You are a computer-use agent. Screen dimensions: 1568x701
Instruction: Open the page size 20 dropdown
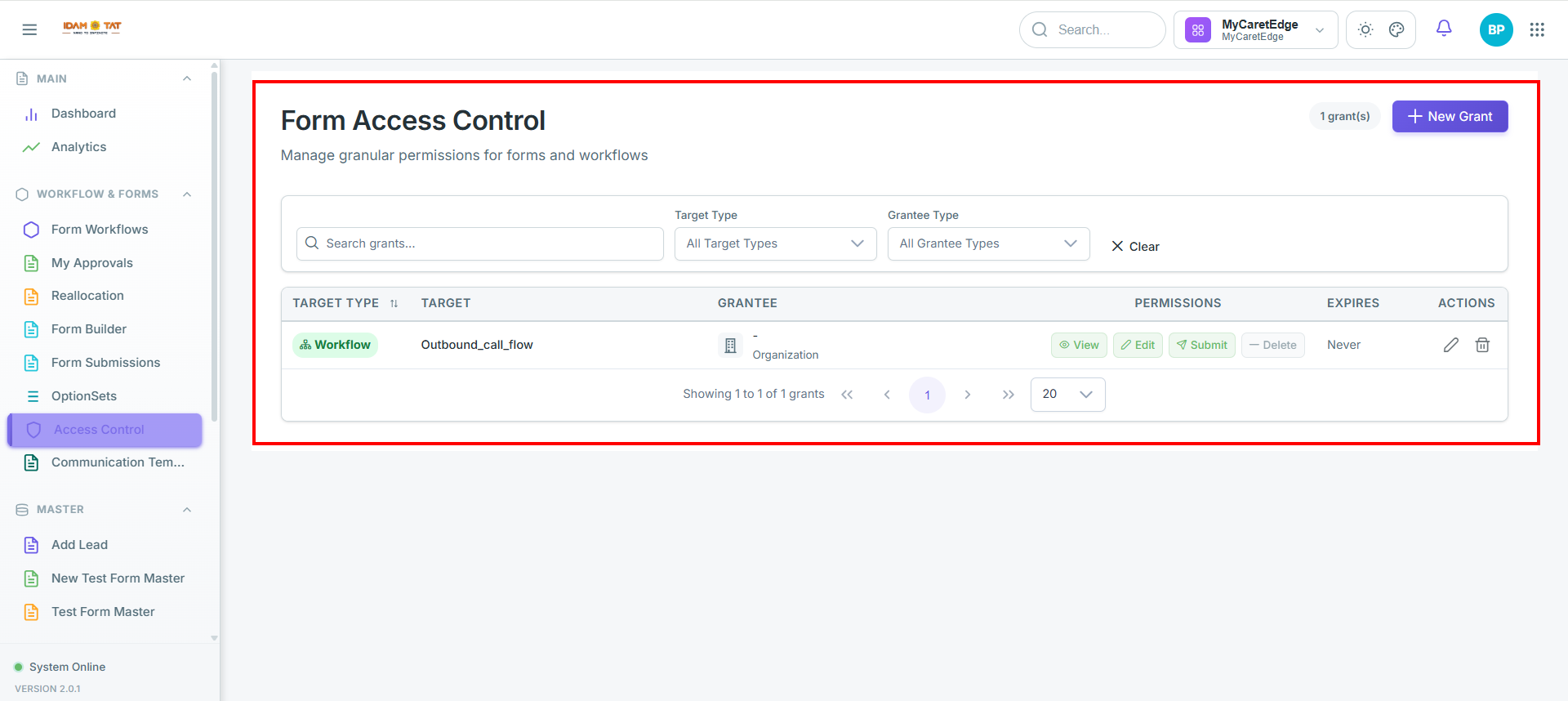click(x=1068, y=395)
